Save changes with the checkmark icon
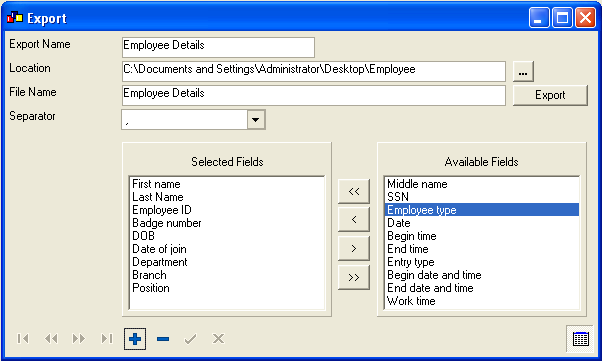The height and width of the screenshot is (361, 602). tap(190, 339)
